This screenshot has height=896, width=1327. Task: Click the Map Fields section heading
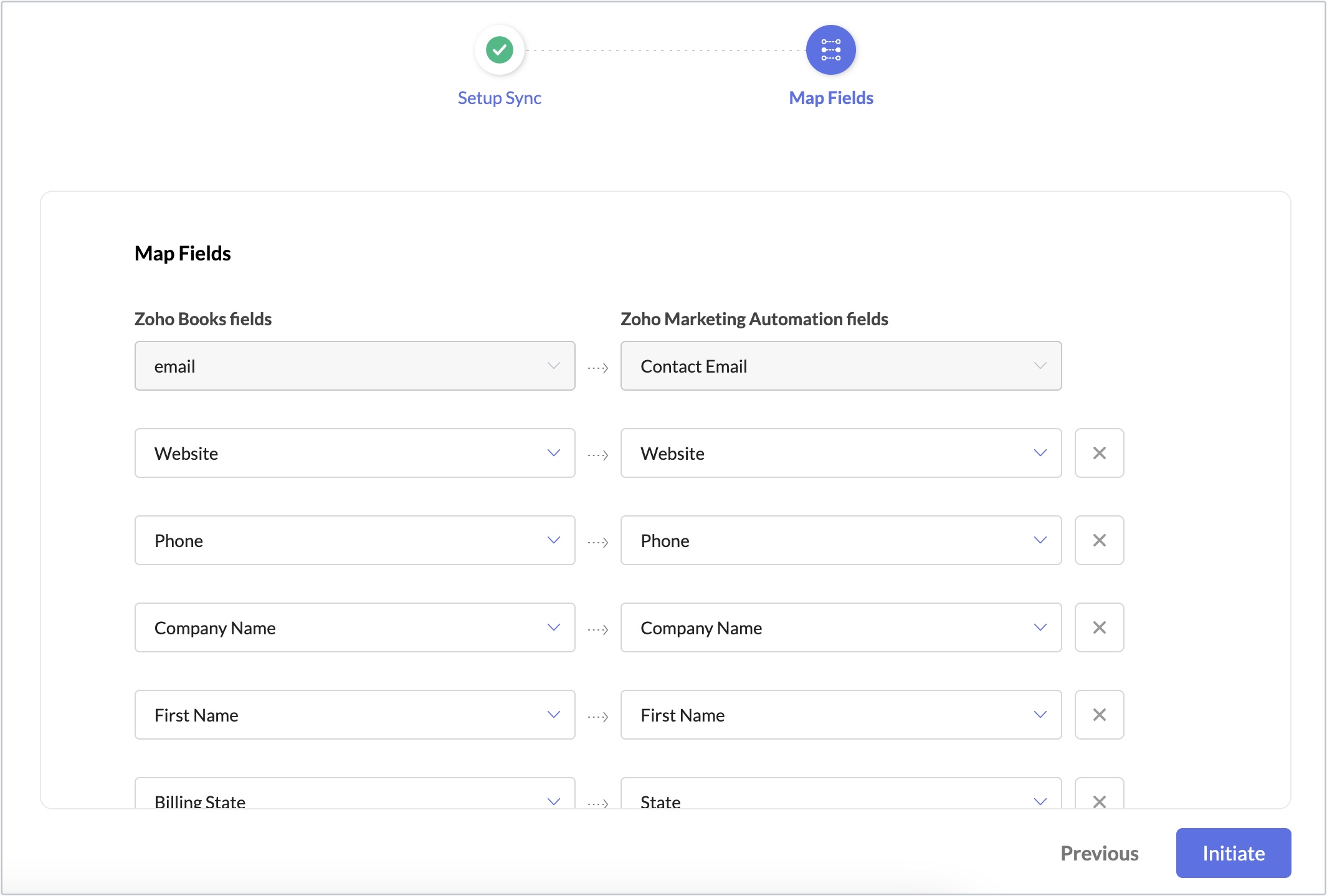tap(183, 254)
